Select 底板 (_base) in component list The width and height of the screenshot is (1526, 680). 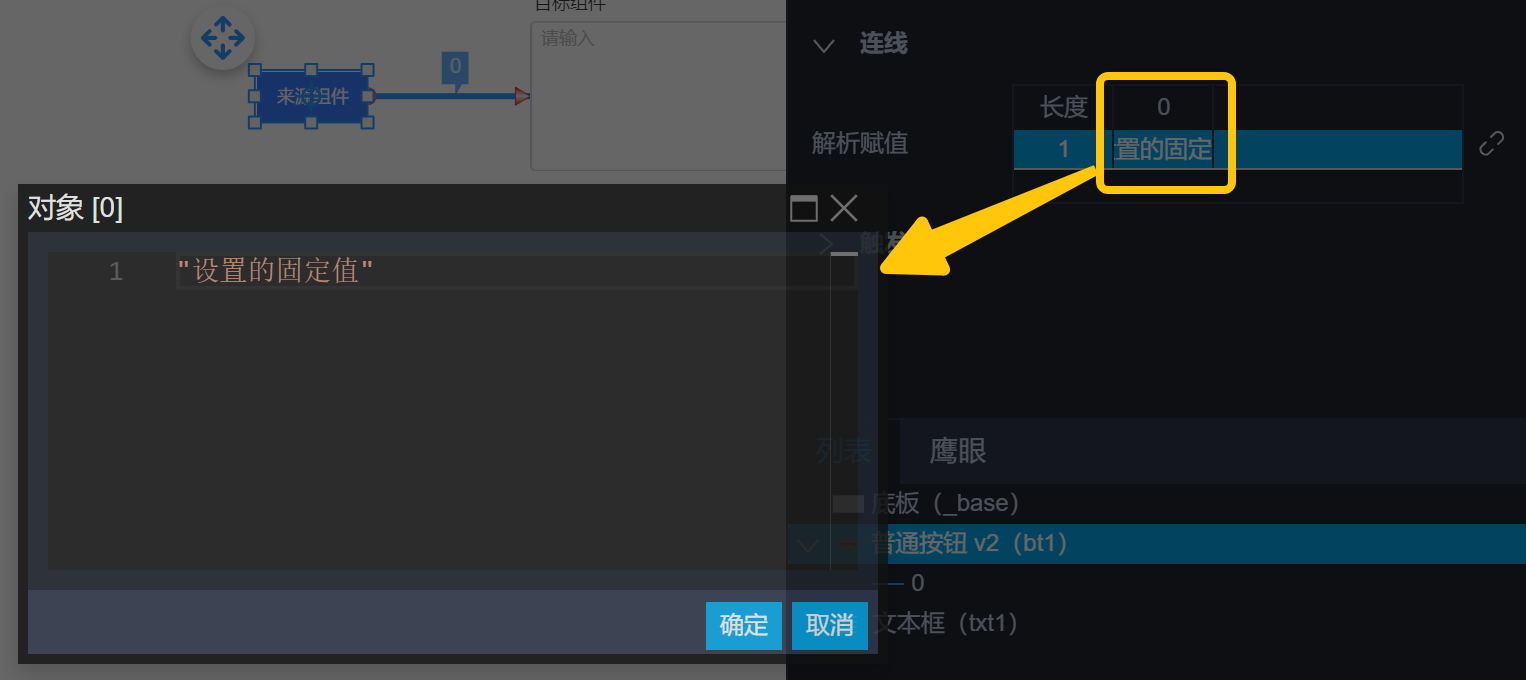pyautogui.click(x=943, y=503)
